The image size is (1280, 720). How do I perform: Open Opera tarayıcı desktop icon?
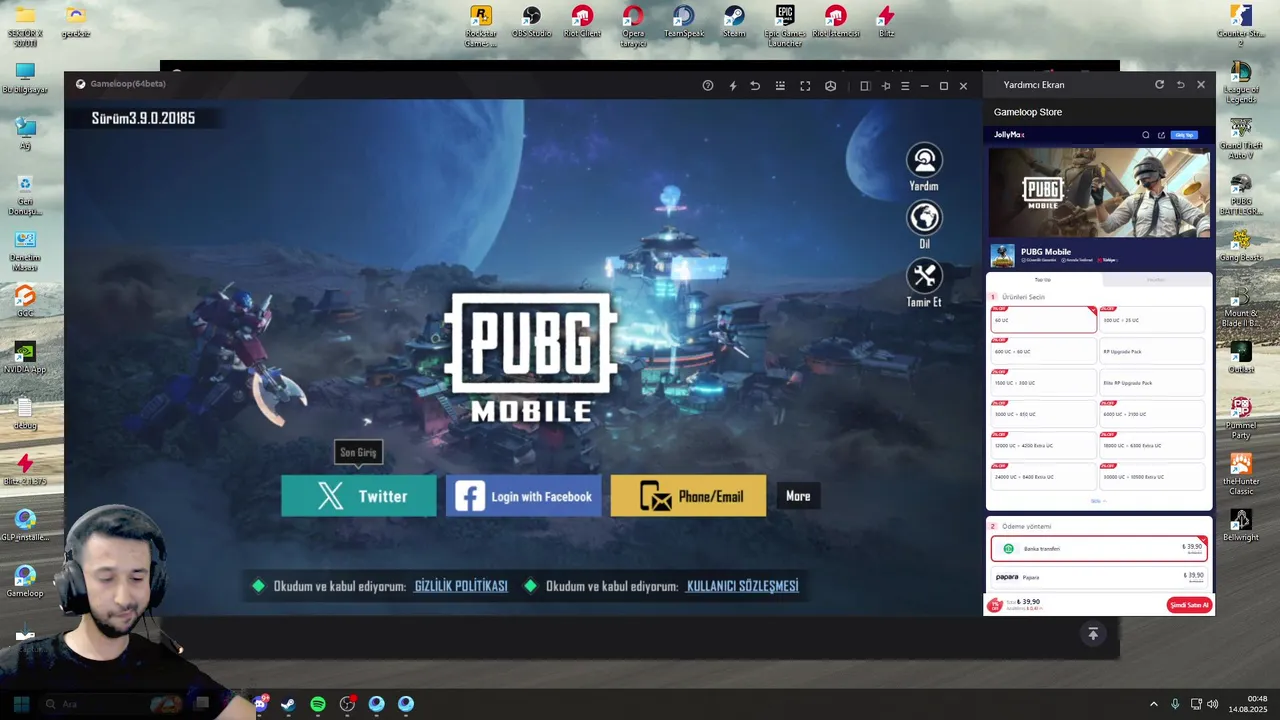point(633,25)
